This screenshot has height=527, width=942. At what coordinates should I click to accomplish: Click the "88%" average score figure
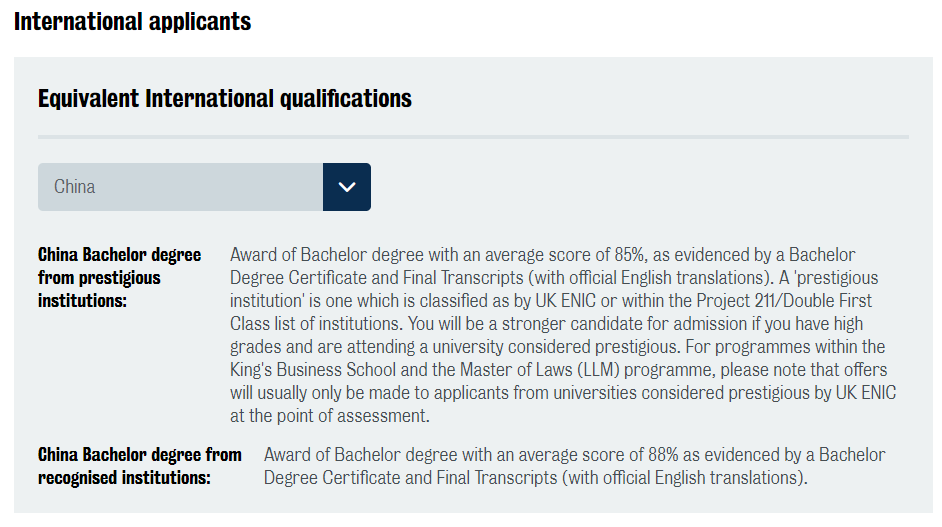click(x=663, y=455)
